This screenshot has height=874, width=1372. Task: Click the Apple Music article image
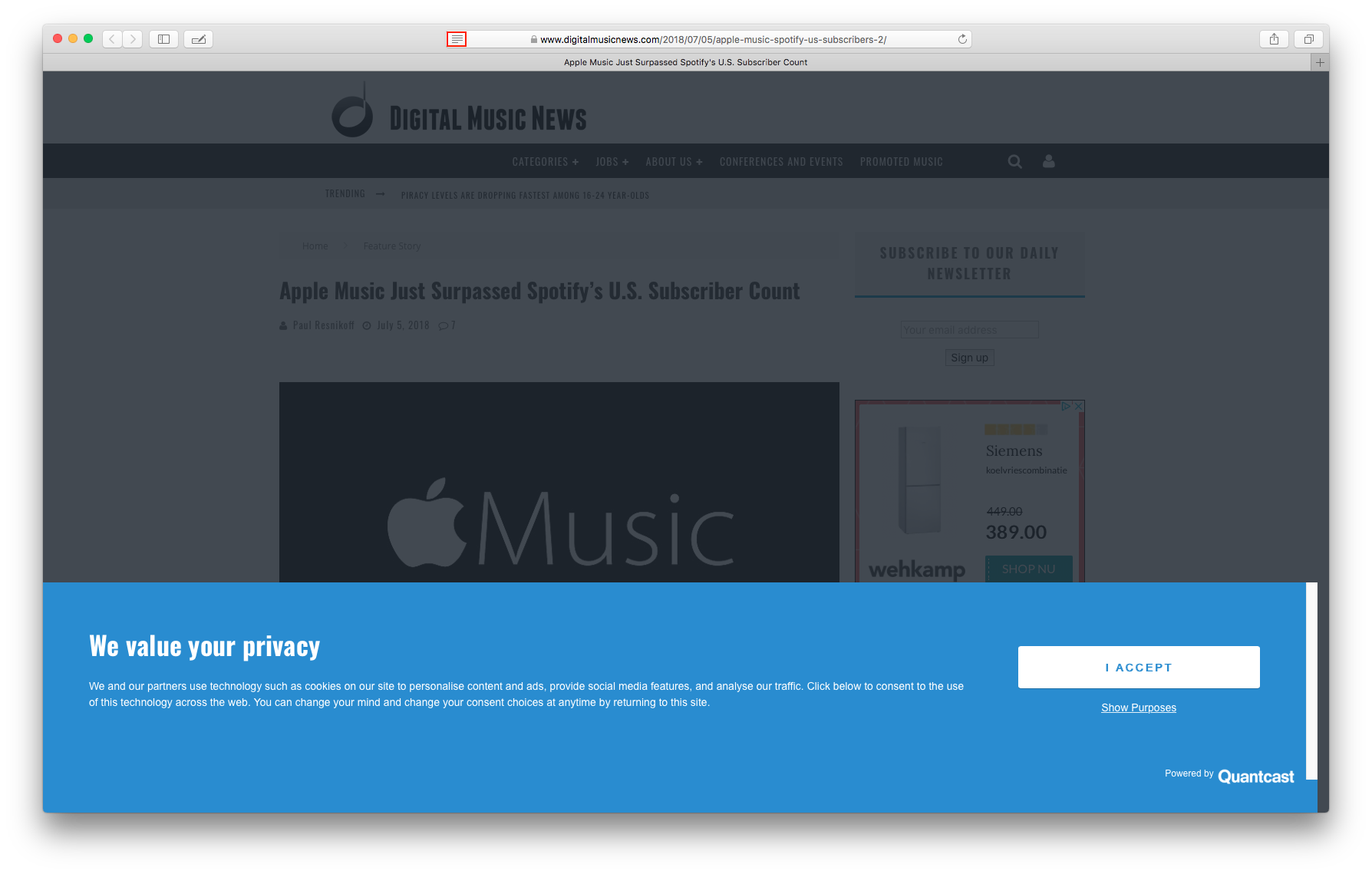pos(559,482)
